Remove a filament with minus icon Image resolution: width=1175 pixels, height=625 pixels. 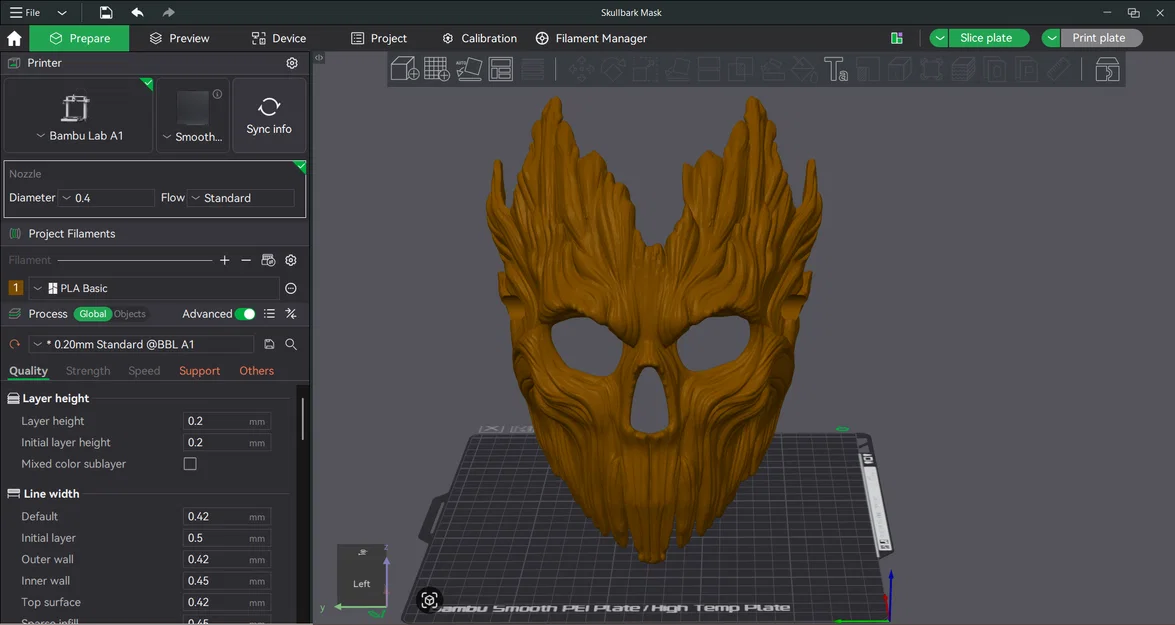point(246,260)
